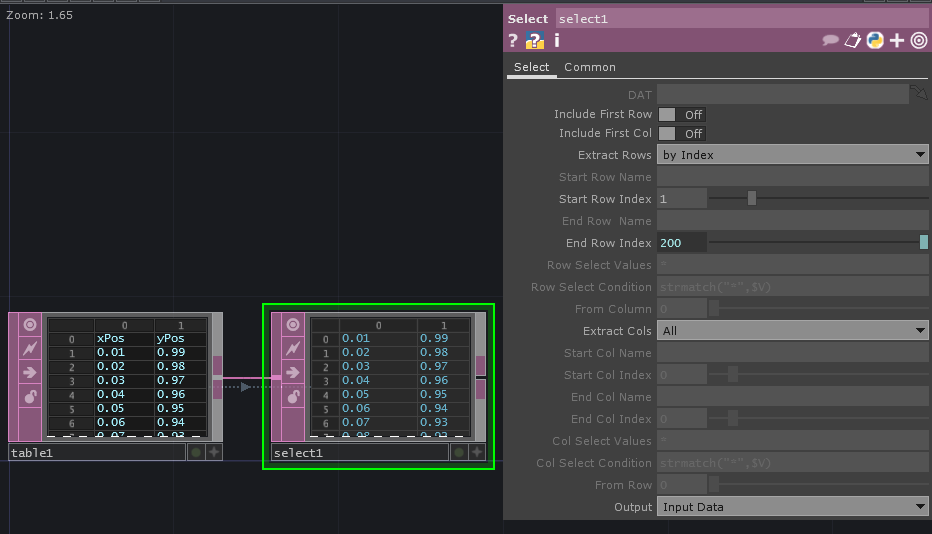Click the End Row Index value field
Viewport: 932px width, 534px height.
coord(682,243)
